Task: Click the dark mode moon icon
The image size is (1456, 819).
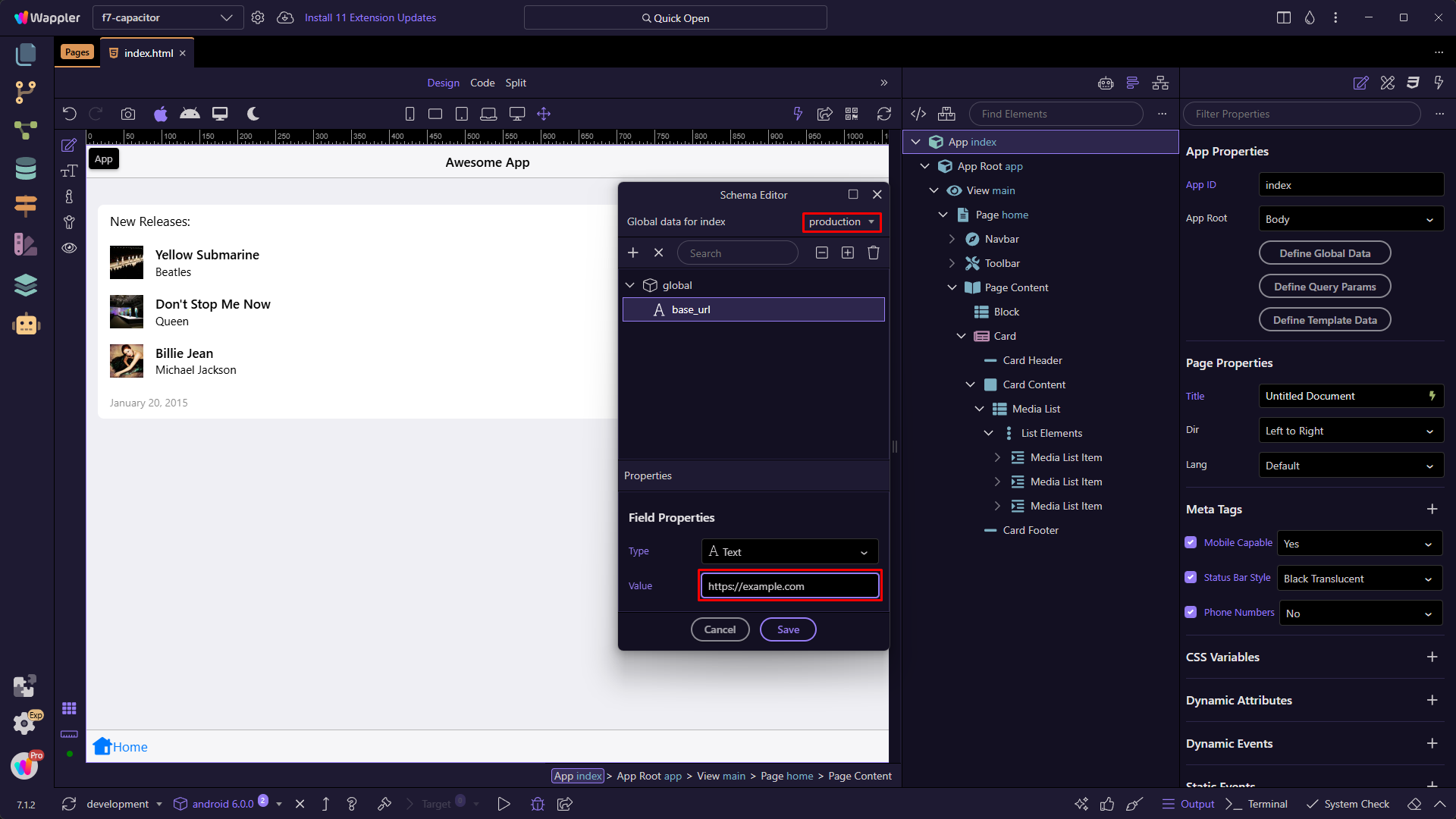Action: pos(253,114)
